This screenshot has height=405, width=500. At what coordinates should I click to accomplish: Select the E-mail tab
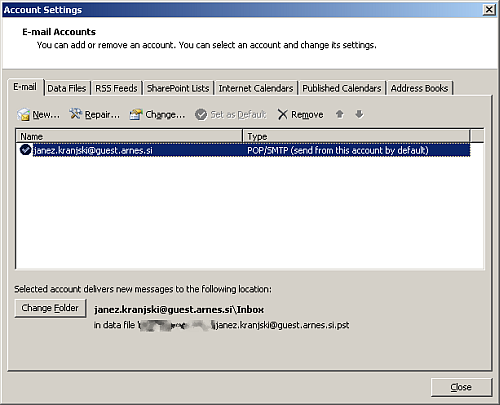[x=25, y=87]
